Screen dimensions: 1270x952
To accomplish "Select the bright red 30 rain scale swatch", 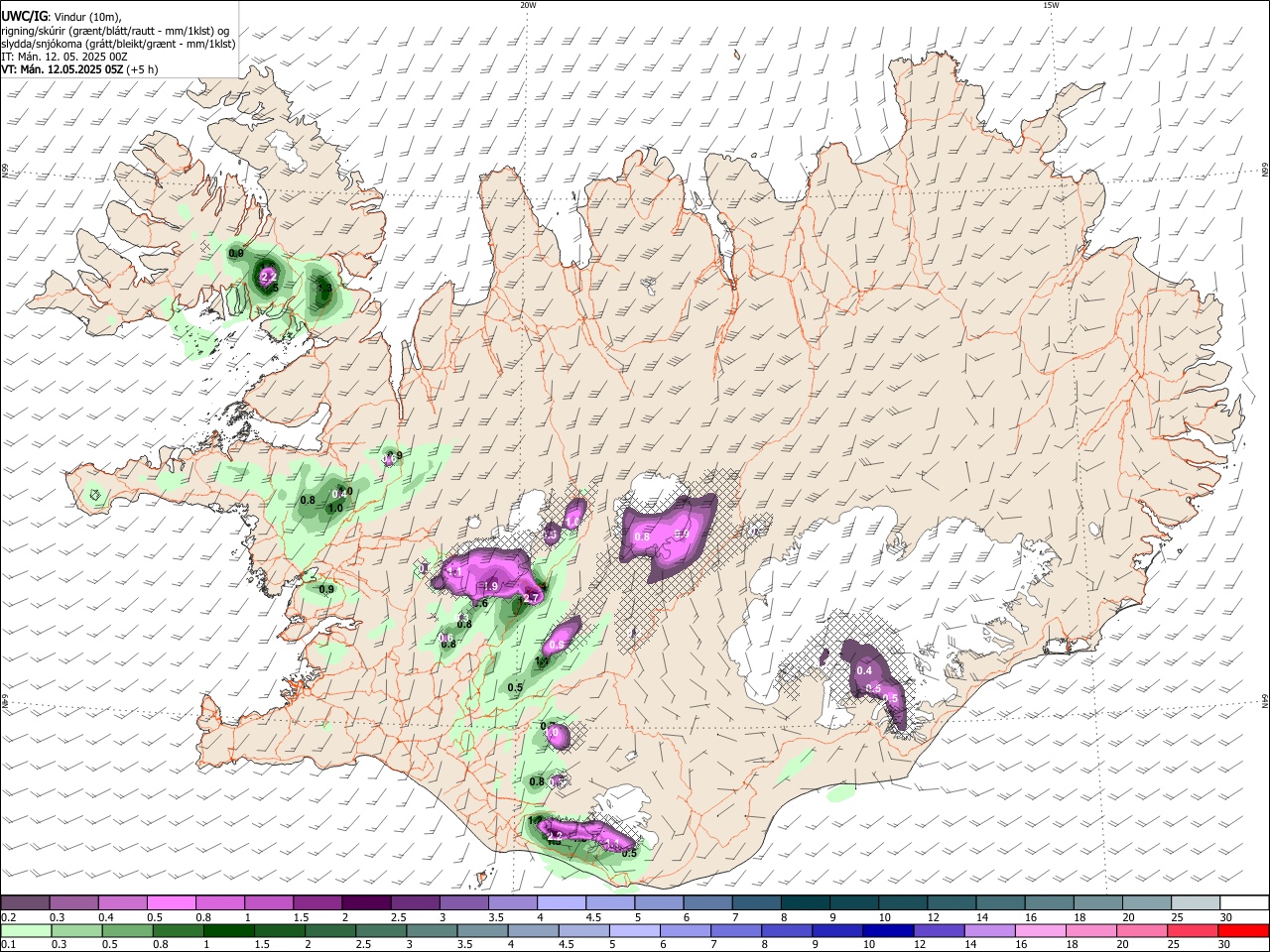I will [x=1243, y=930].
